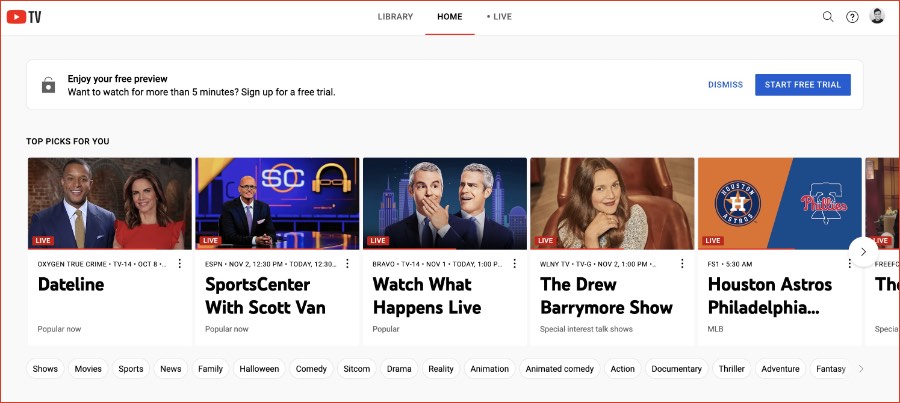
Task: Select the Reality genre chip
Action: (441, 369)
